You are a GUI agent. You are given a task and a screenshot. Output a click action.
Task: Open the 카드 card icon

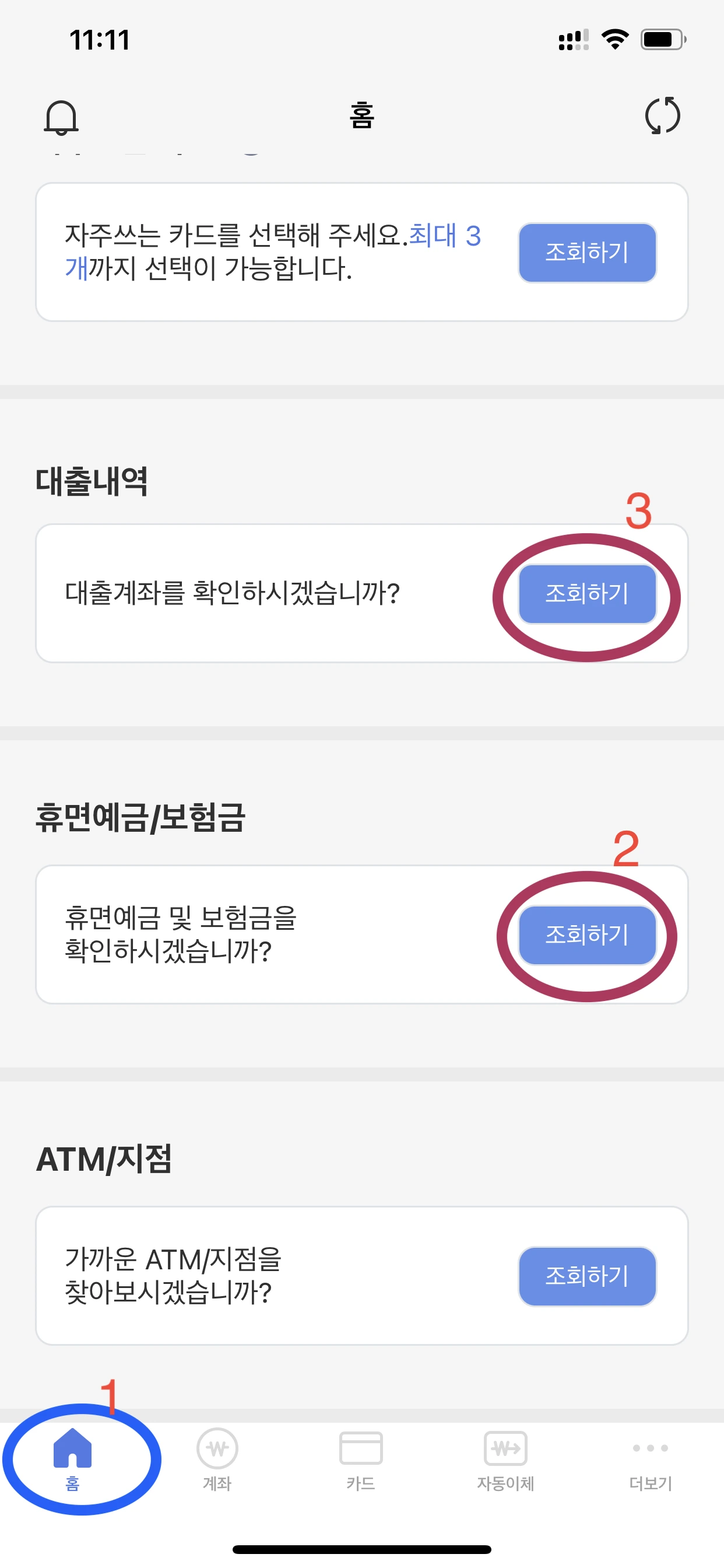pos(361,1448)
